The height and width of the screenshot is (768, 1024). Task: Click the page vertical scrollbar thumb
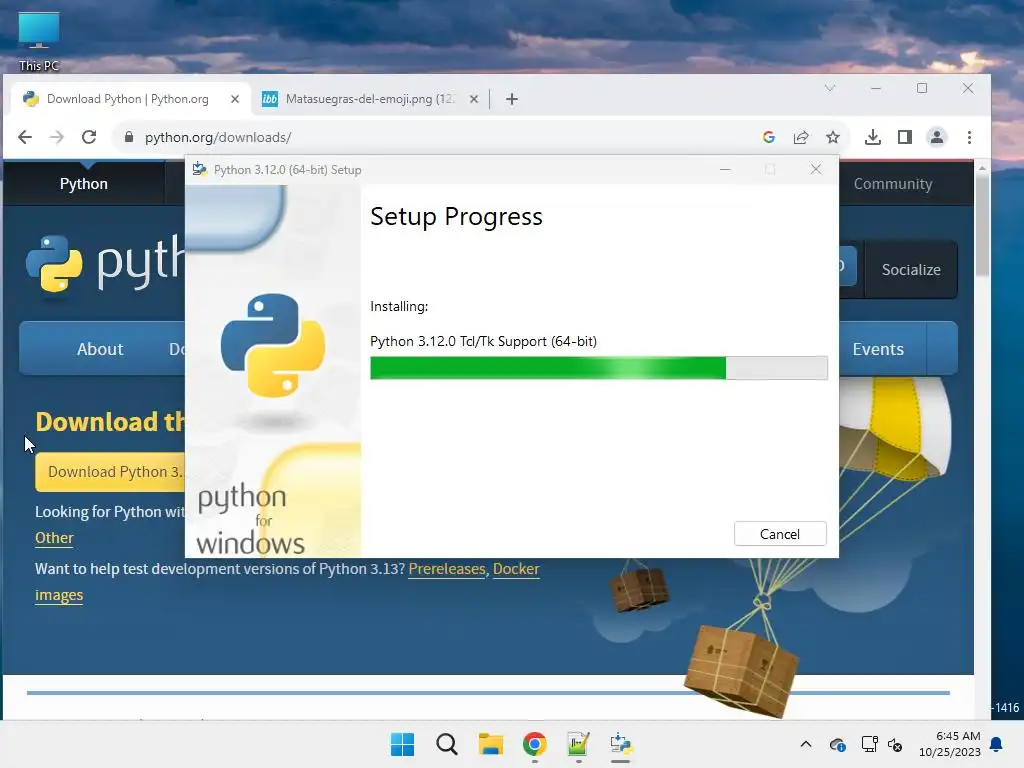[982, 225]
